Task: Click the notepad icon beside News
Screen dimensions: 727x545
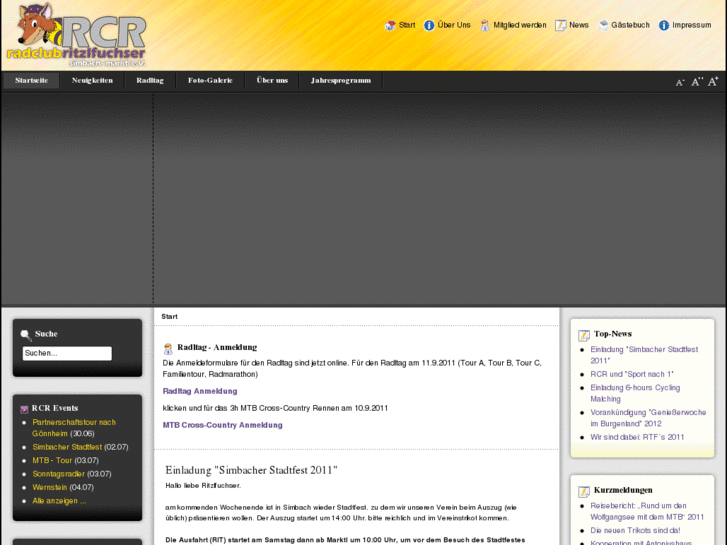Action: point(561,26)
